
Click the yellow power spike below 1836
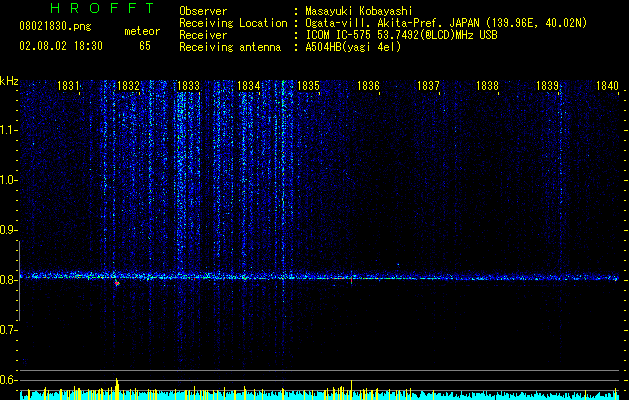(351, 390)
